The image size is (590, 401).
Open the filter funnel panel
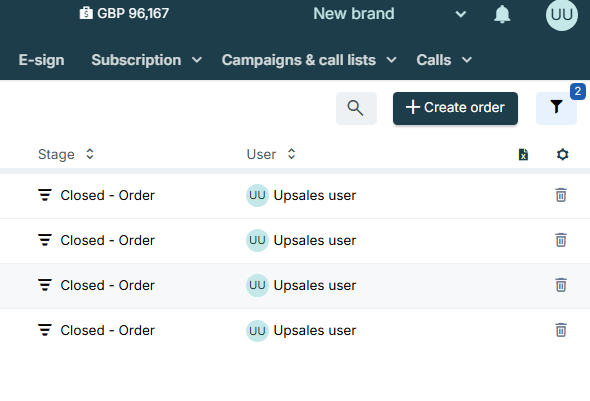tap(556, 108)
